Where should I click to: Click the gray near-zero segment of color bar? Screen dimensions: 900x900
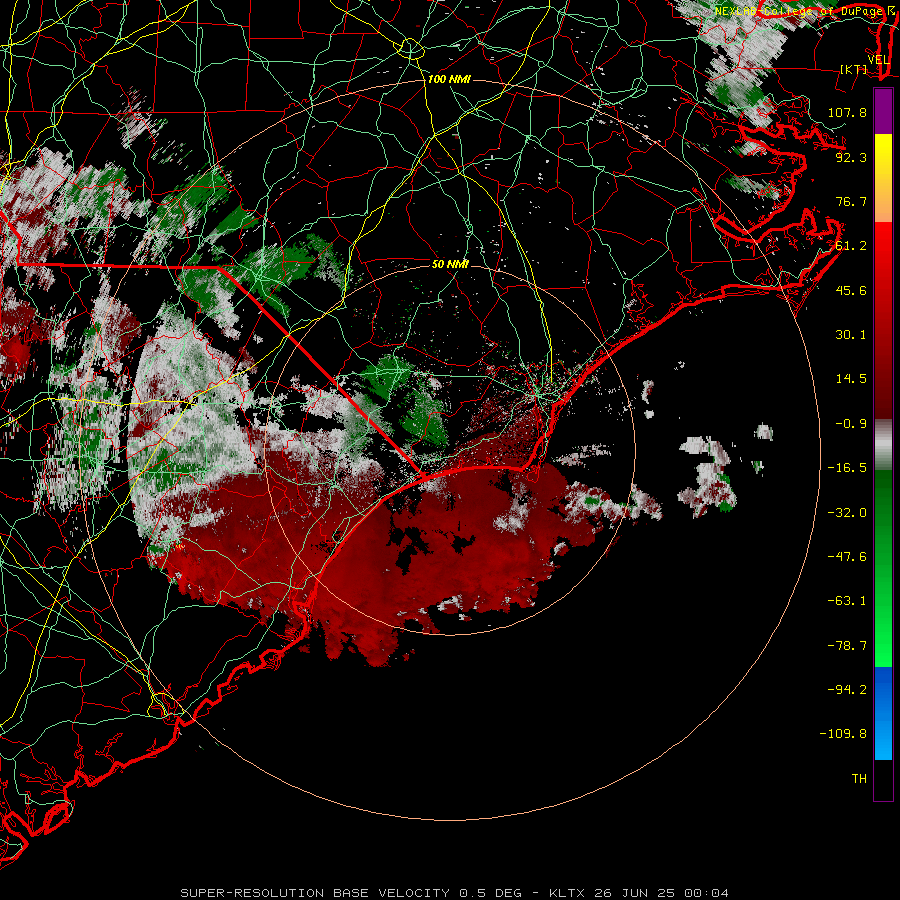(x=883, y=444)
